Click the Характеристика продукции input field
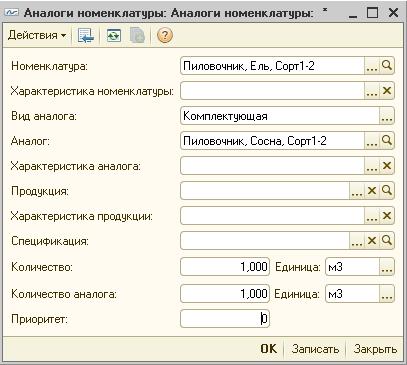Screen dimensions: 407x365 pos(272,216)
